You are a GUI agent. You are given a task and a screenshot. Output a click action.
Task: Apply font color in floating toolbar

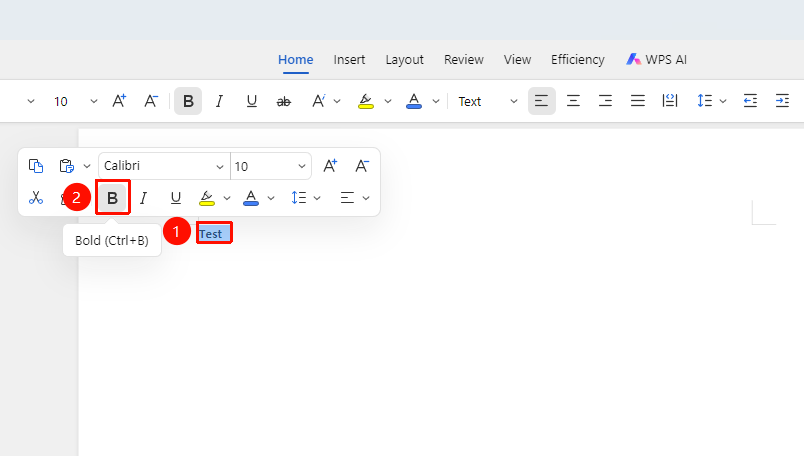click(x=251, y=197)
